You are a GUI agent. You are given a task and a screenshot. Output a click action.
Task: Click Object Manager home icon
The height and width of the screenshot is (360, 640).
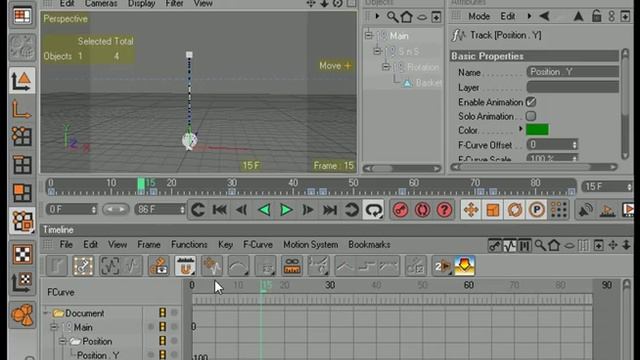tap(407, 17)
